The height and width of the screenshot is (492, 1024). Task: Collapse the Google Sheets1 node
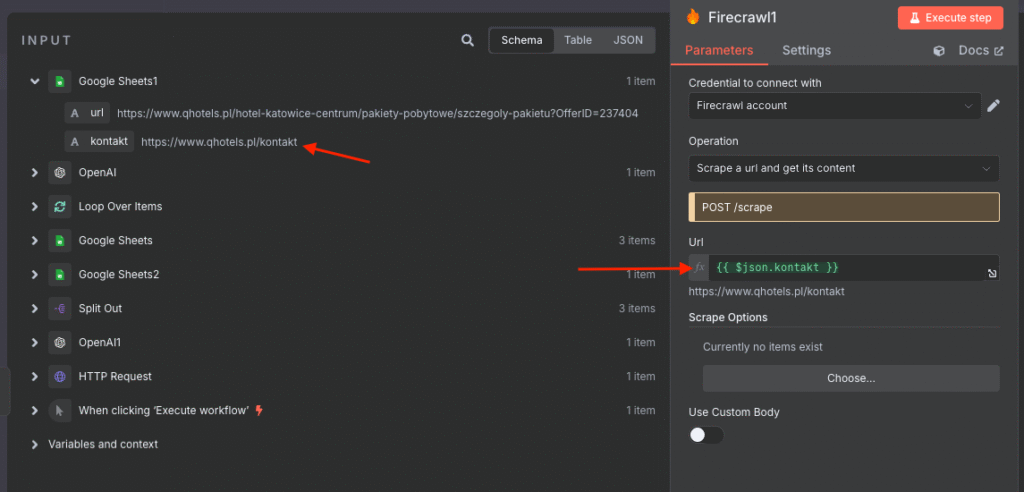(x=35, y=81)
